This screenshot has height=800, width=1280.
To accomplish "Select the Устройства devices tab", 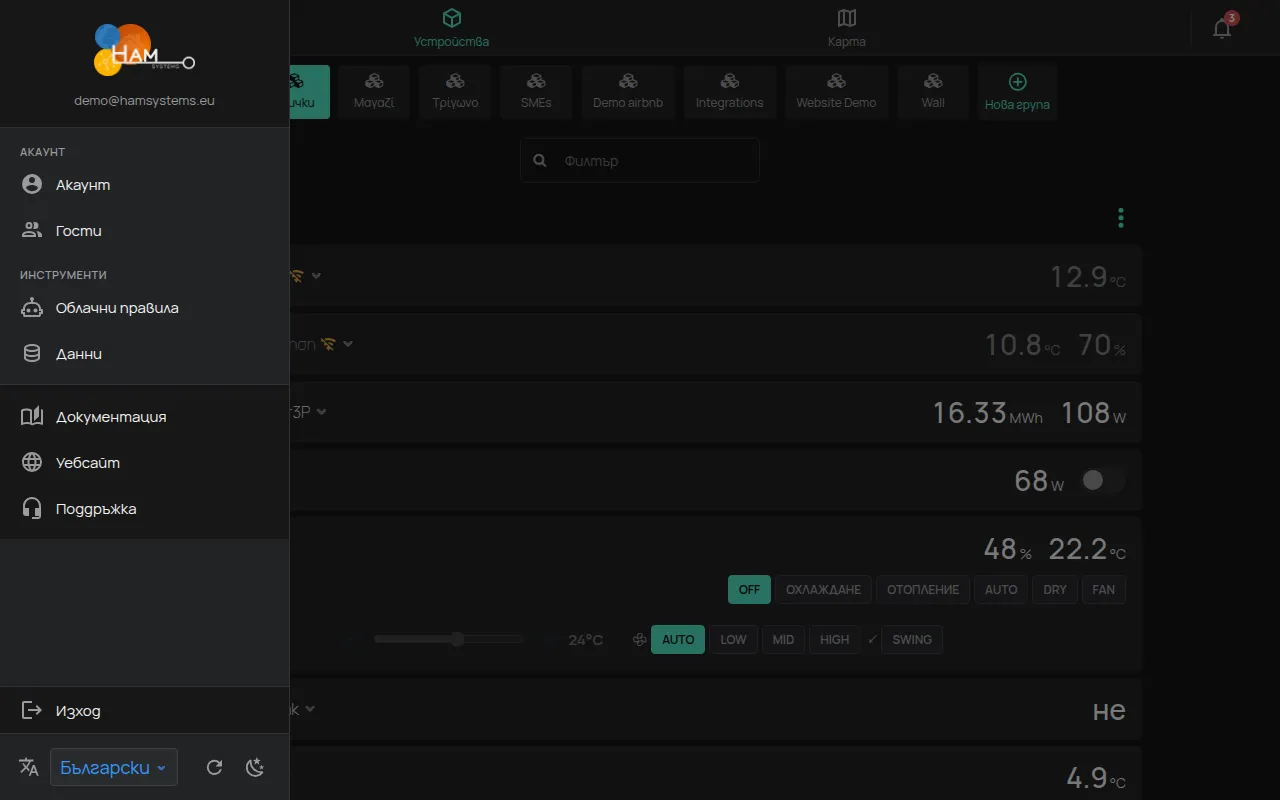I will pos(452,28).
